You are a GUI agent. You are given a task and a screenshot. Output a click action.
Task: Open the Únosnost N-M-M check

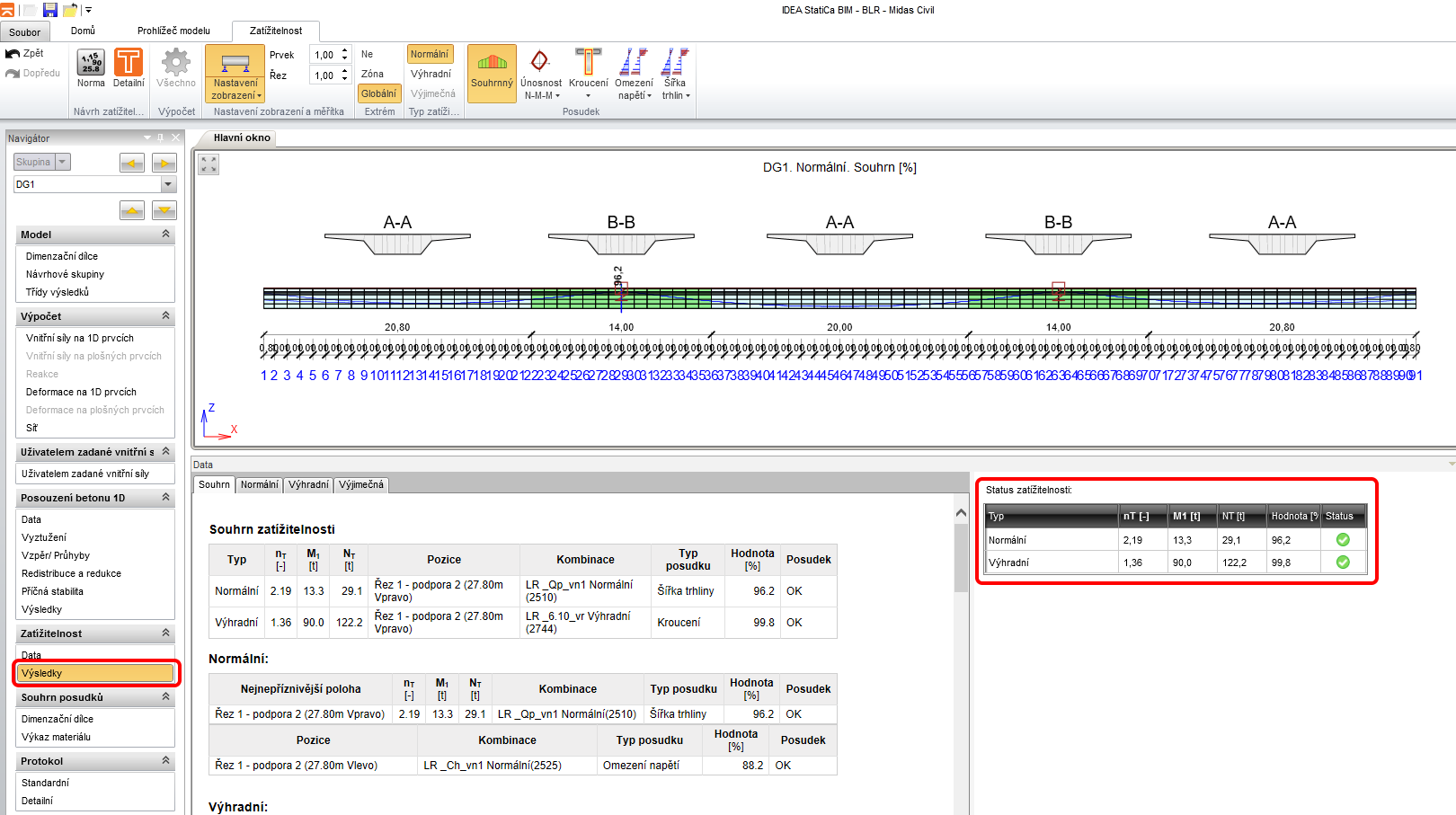tap(540, 74)
